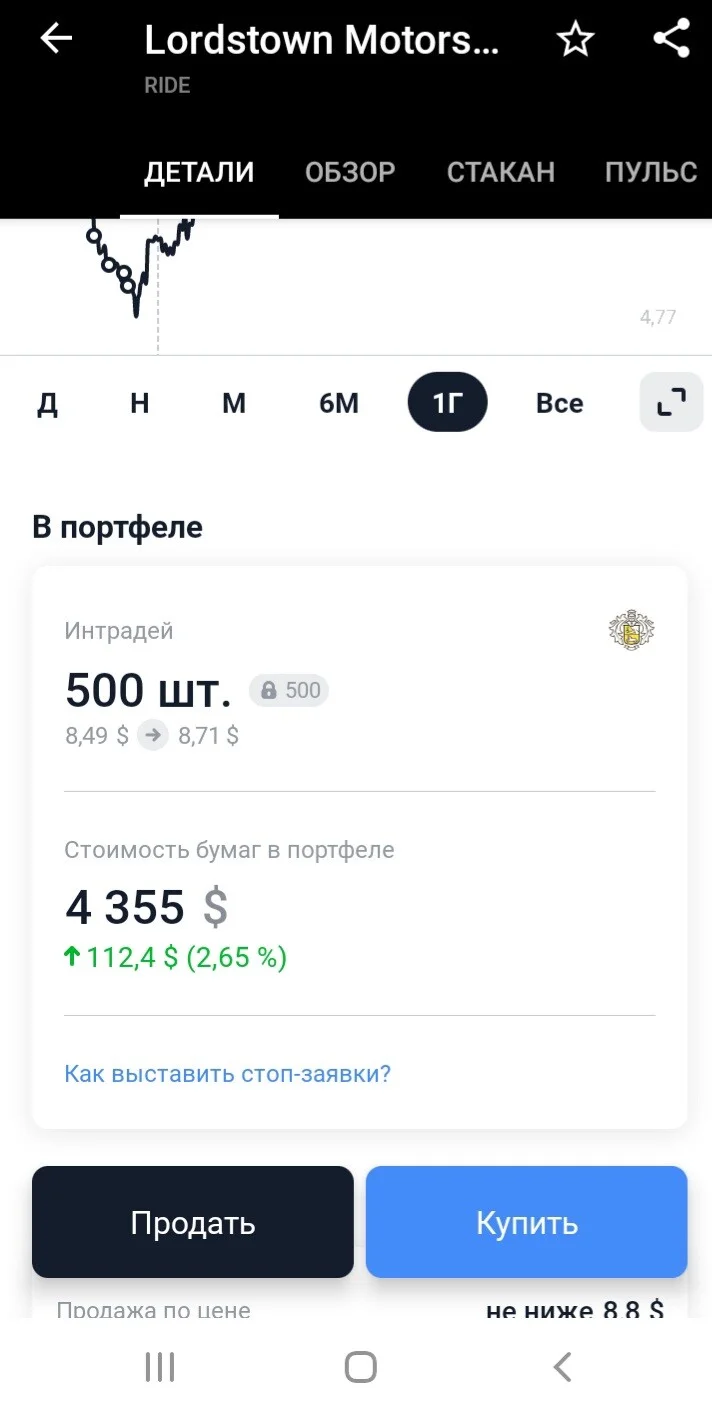Select the Н weekly chart period
Screen dimensions: 712x1414
pos(140,403)
